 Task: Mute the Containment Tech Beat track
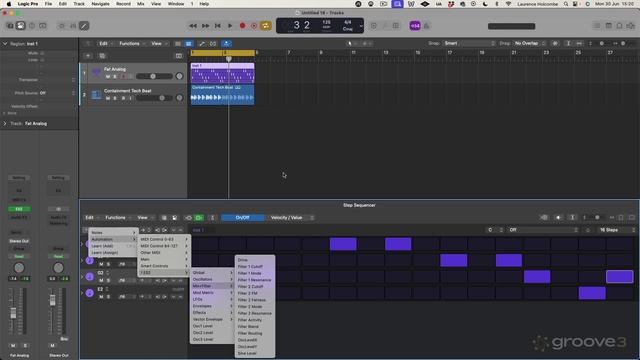(108, 98)
